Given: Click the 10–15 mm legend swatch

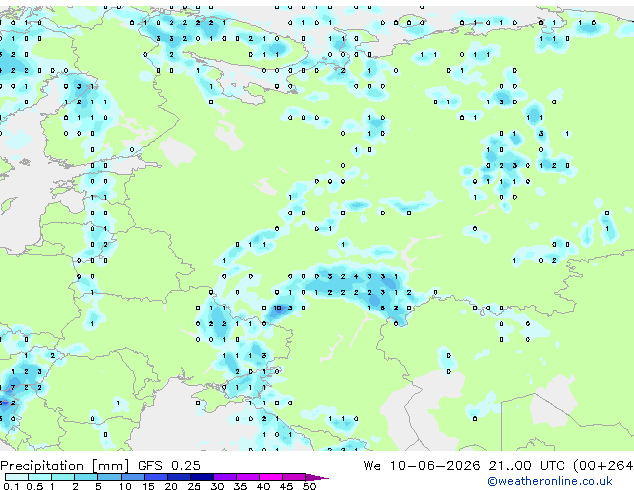Looking at the screenshot, I should (132, 477).
